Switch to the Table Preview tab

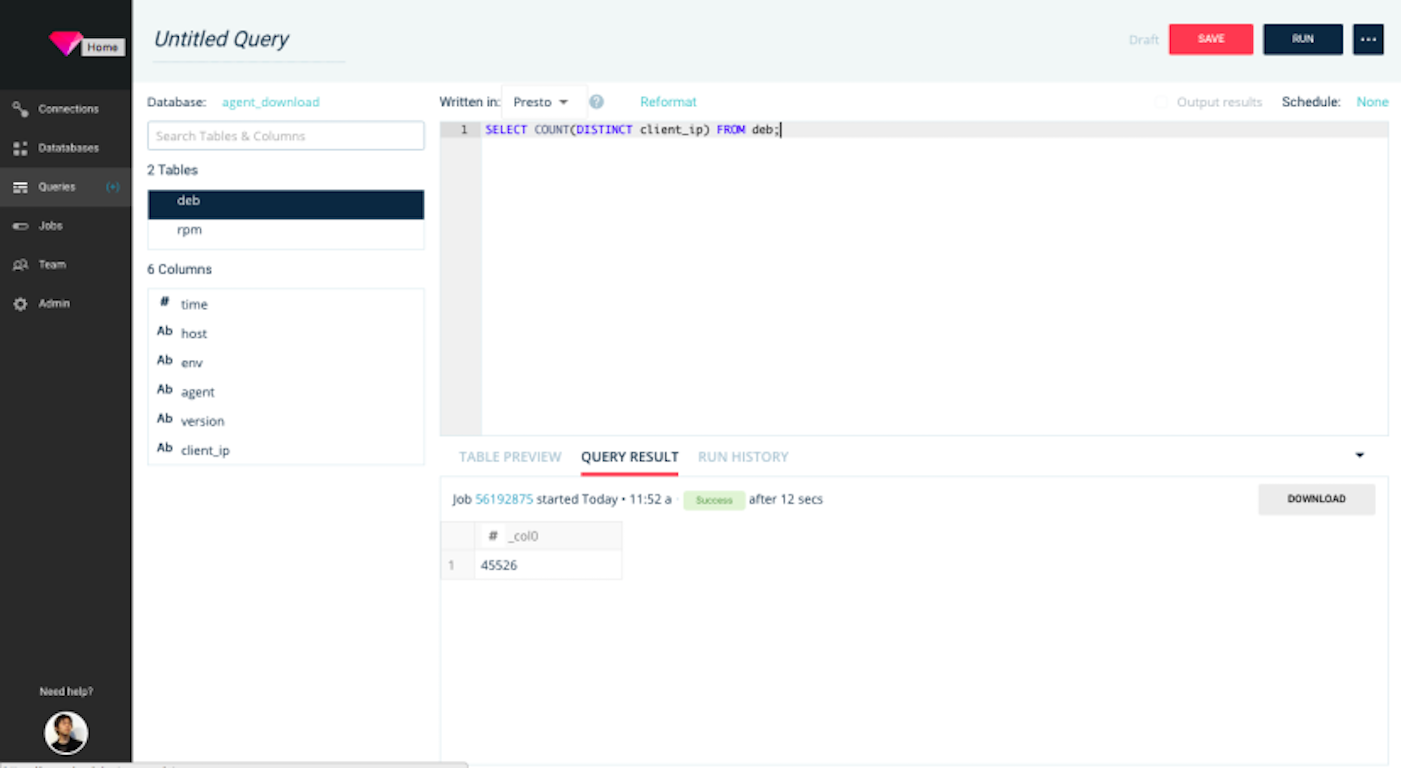(510, 457)
